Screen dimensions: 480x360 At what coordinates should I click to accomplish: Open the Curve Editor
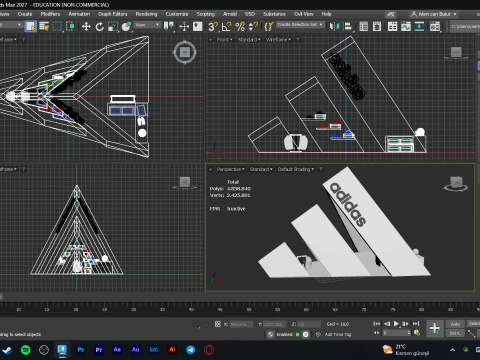[x=406, y=26]
